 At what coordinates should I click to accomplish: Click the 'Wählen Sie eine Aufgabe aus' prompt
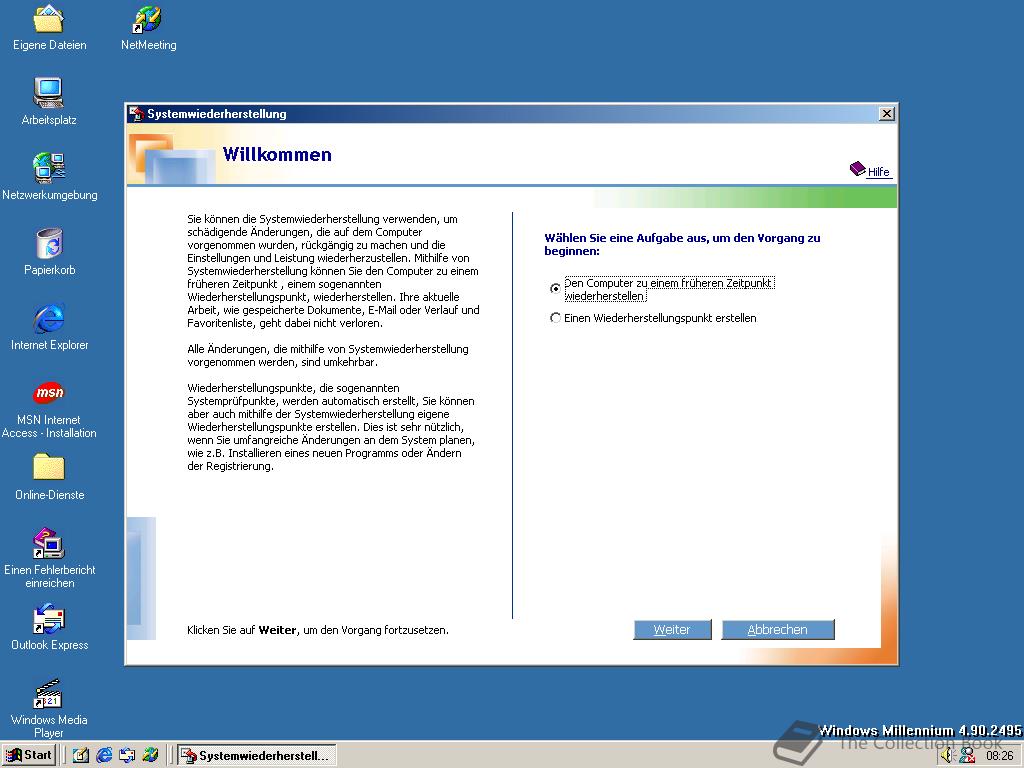[682, 244]
